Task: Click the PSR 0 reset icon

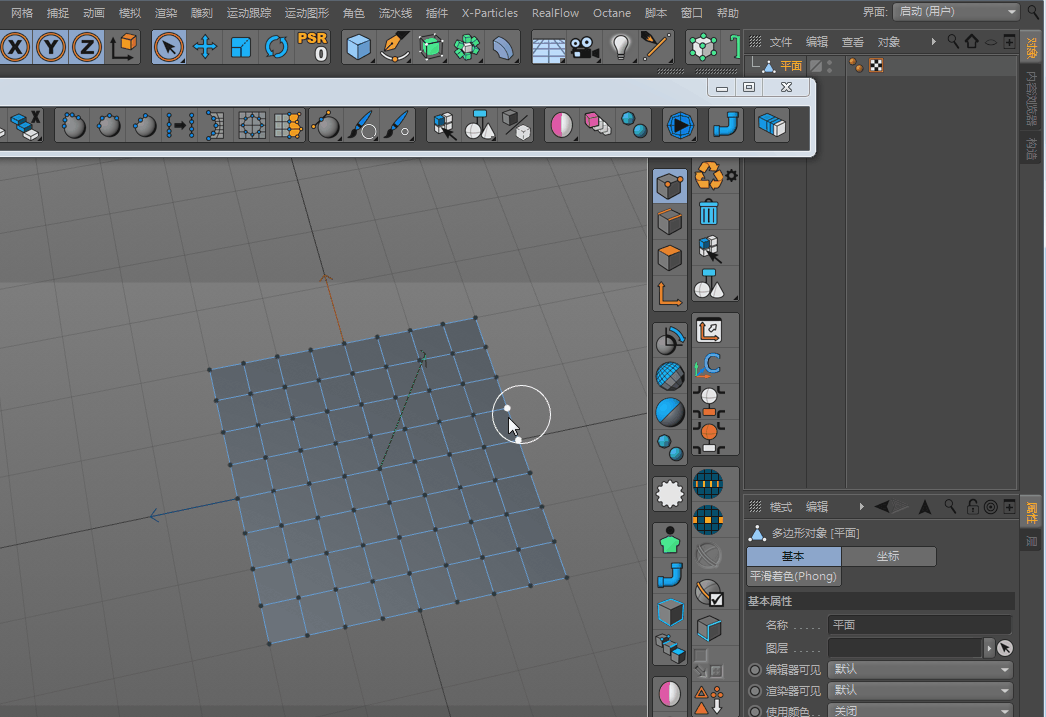Action: (x=312, y=47)
